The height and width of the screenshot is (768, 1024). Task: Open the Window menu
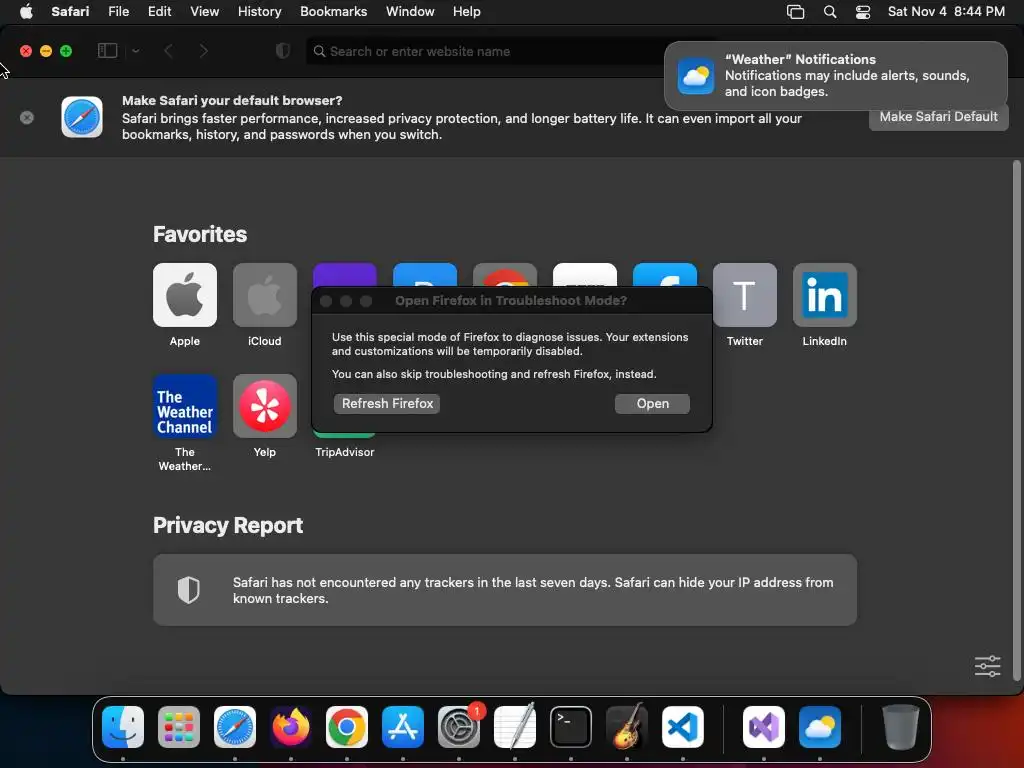[x=410, y=11]
